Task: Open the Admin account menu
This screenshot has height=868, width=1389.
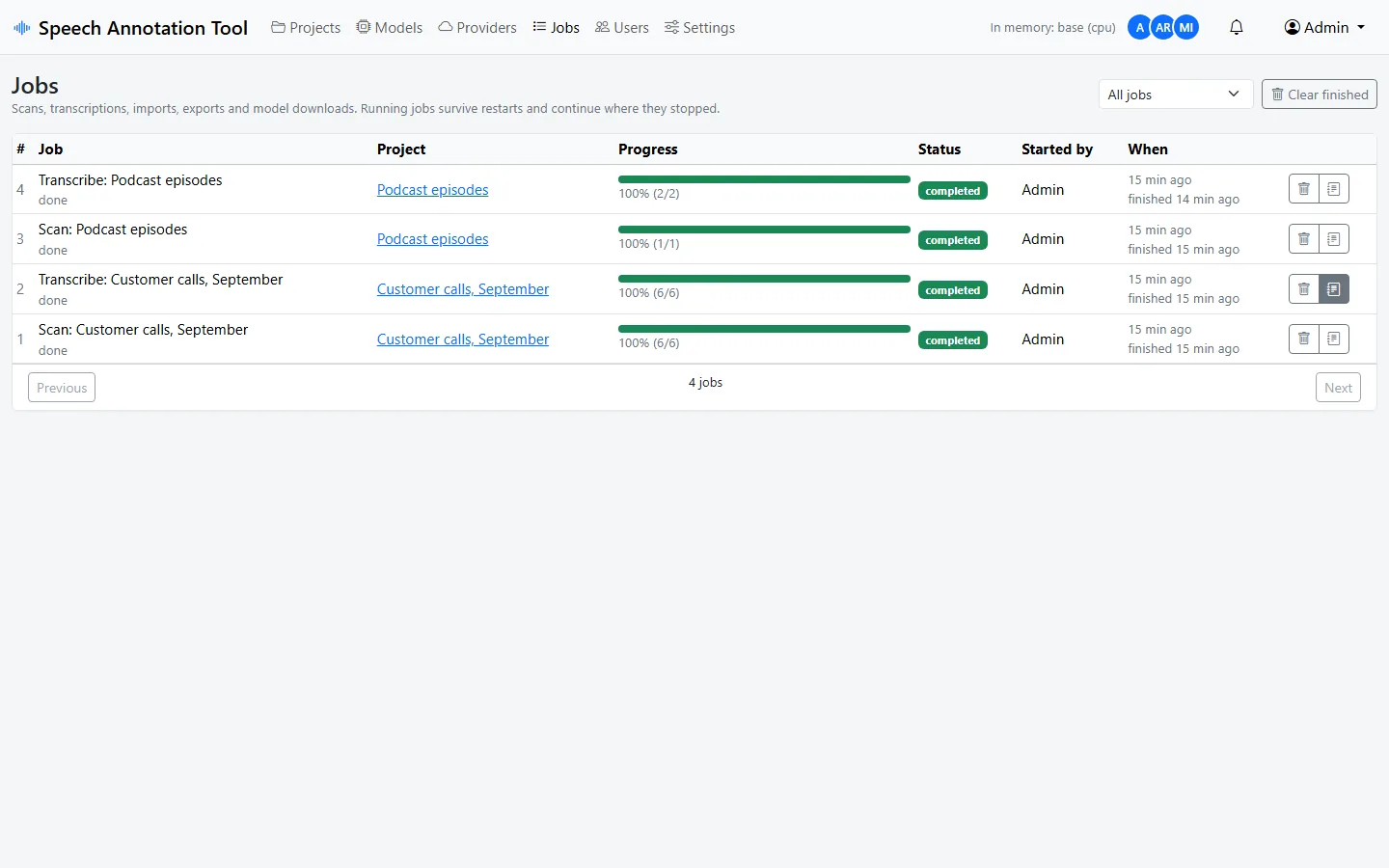Action: tap(1325, 27)
